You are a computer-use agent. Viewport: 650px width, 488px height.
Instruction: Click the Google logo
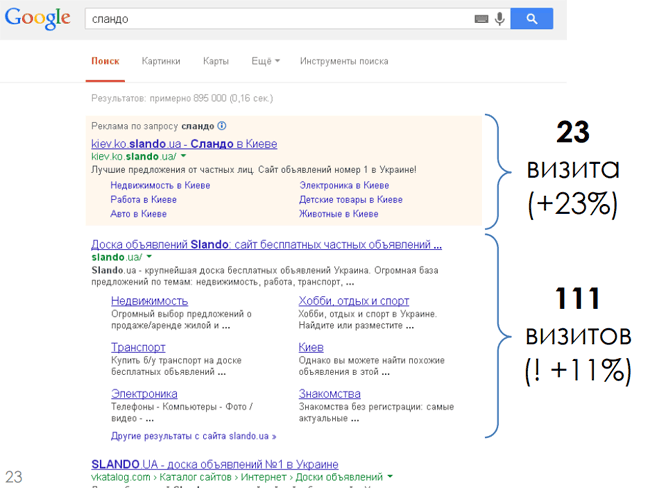tap(36, 19)
